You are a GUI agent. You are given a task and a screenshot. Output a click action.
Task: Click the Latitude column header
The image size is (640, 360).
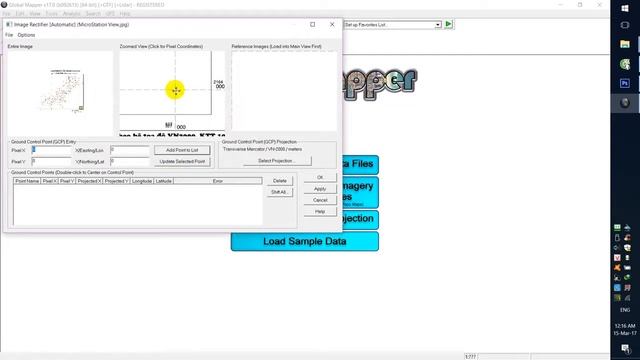[164, 181]
